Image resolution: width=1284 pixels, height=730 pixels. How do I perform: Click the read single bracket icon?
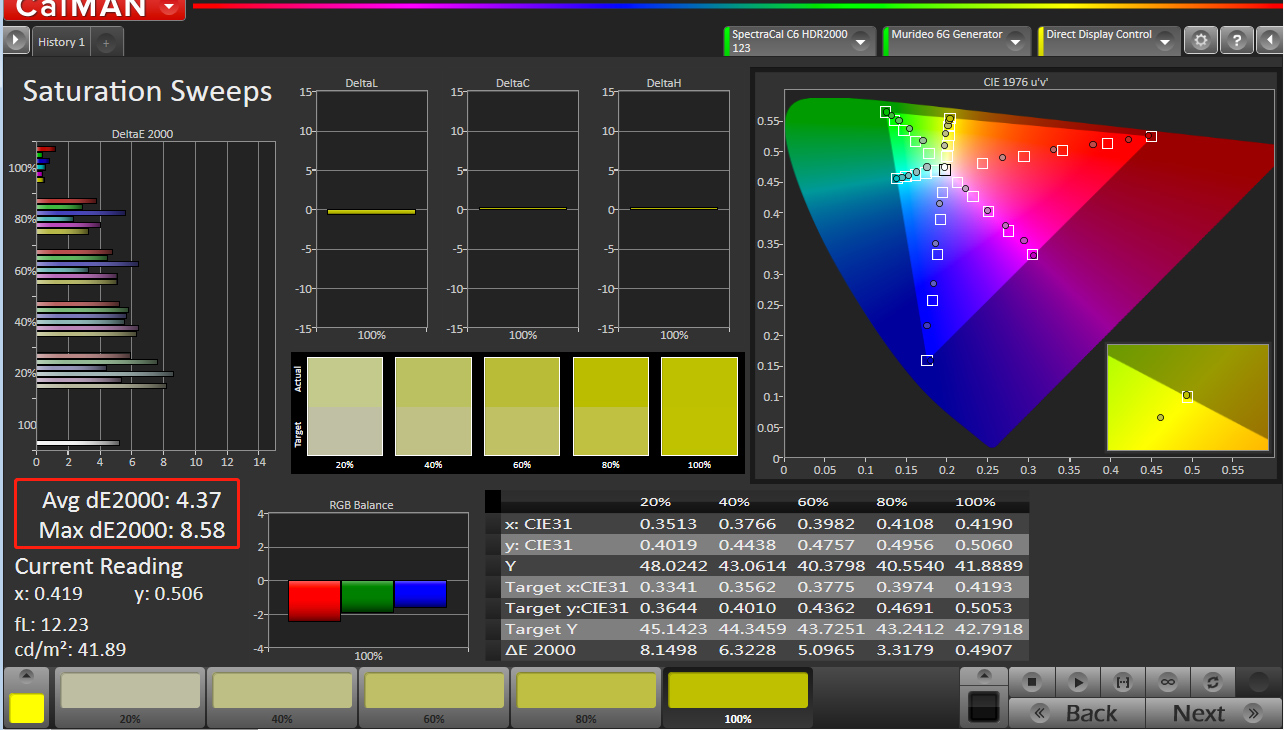pos(1122,682)
